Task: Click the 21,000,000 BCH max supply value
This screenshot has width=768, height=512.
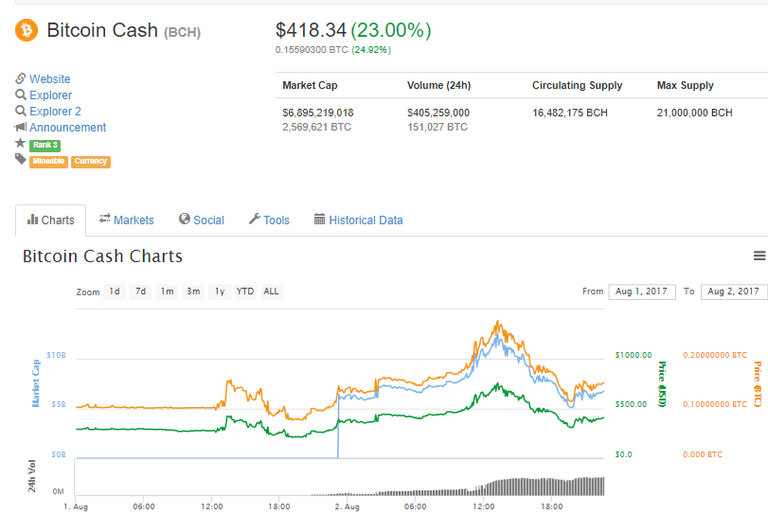Action: (695, 113)
